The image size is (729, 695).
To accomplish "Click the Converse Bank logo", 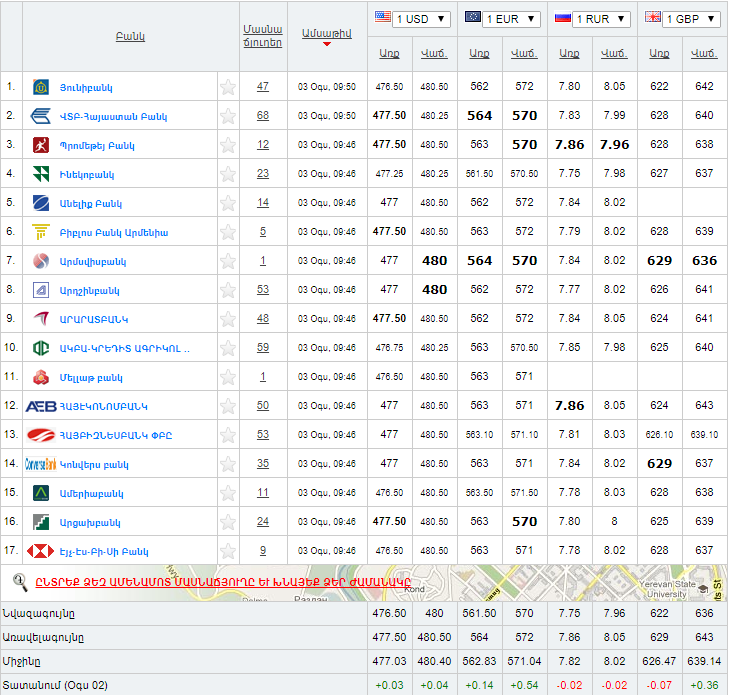I will (40, 464).
